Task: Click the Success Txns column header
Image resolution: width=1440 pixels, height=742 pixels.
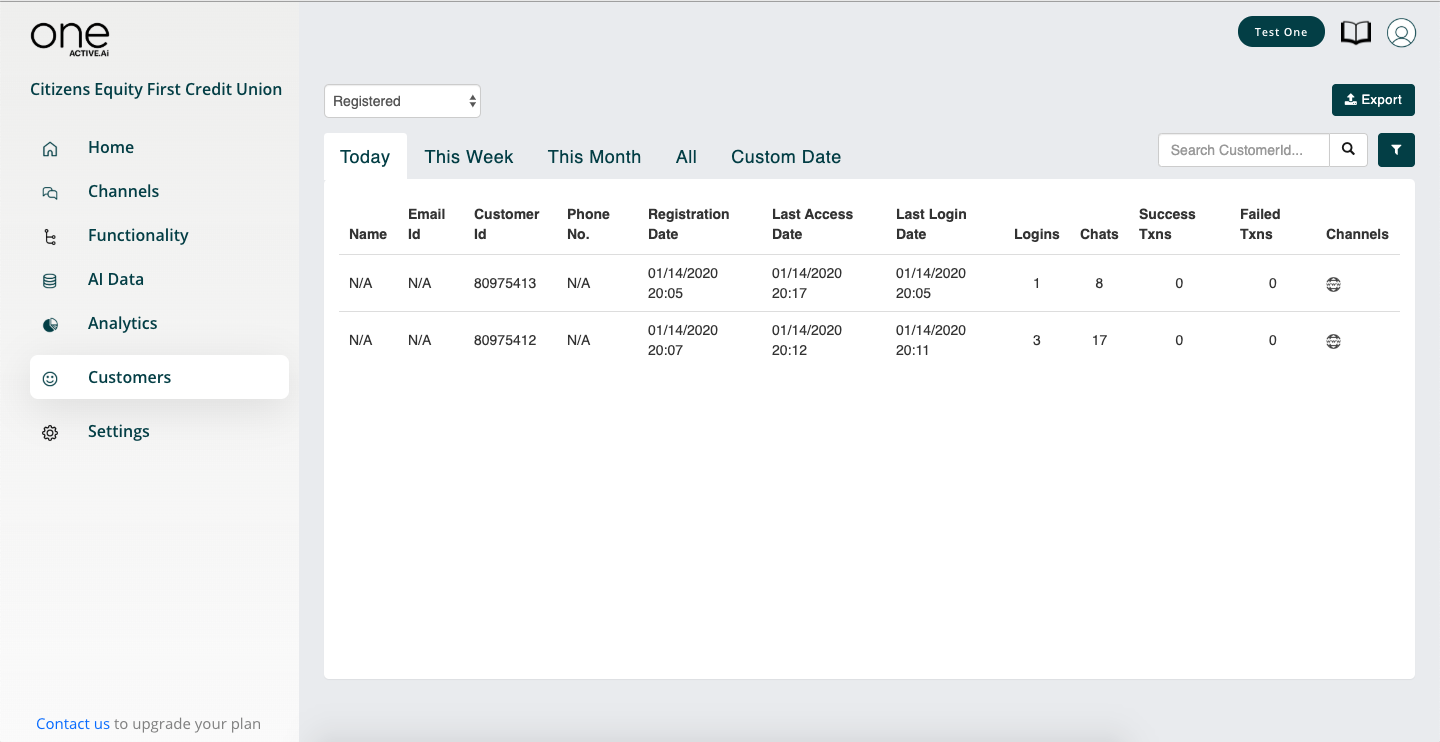Action: (x=1167, y=224)
